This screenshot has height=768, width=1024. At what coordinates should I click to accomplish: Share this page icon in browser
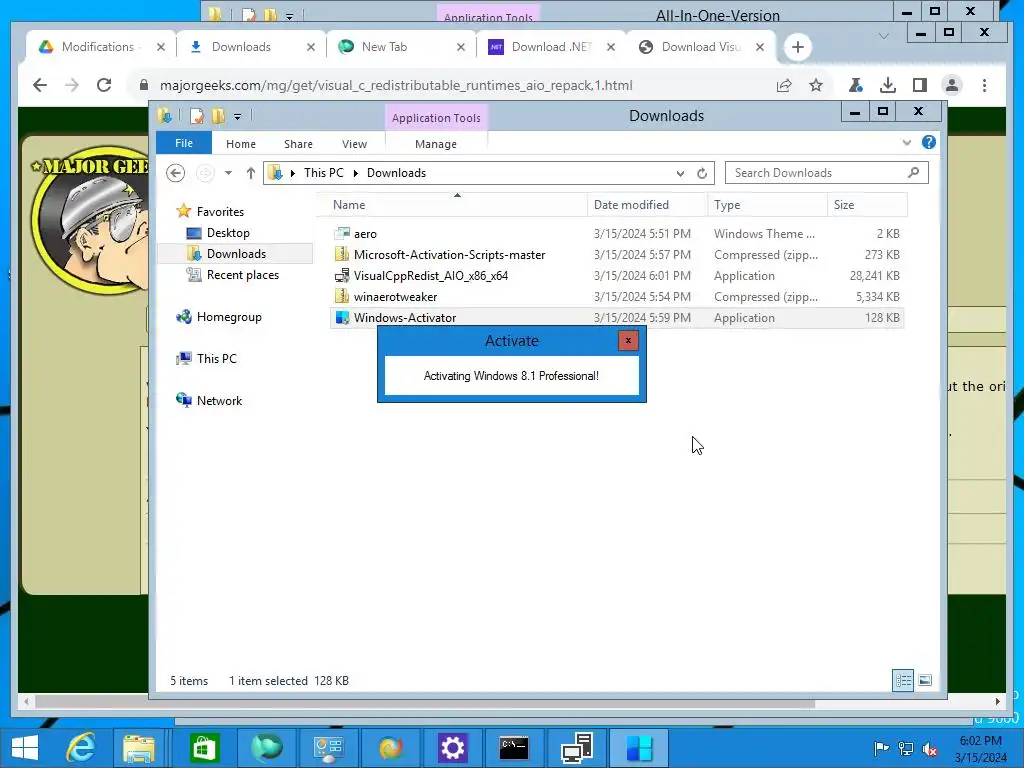point(784,85)
